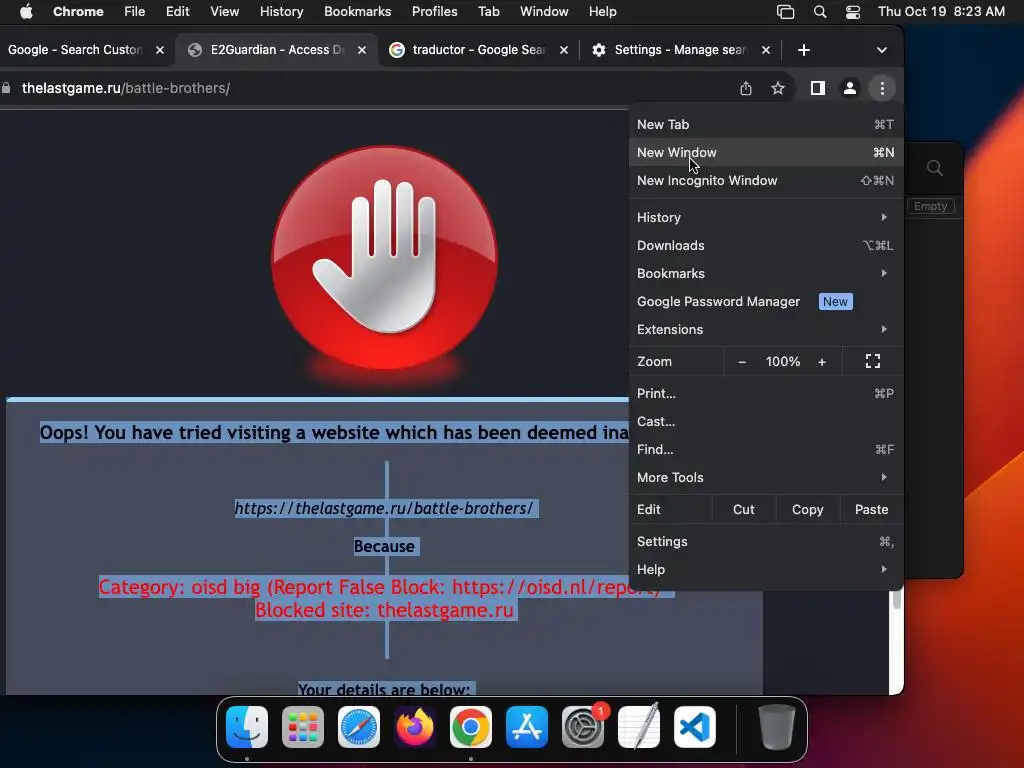
Task: Launch Safari from the Dock
Action: [x=359, y=727]
